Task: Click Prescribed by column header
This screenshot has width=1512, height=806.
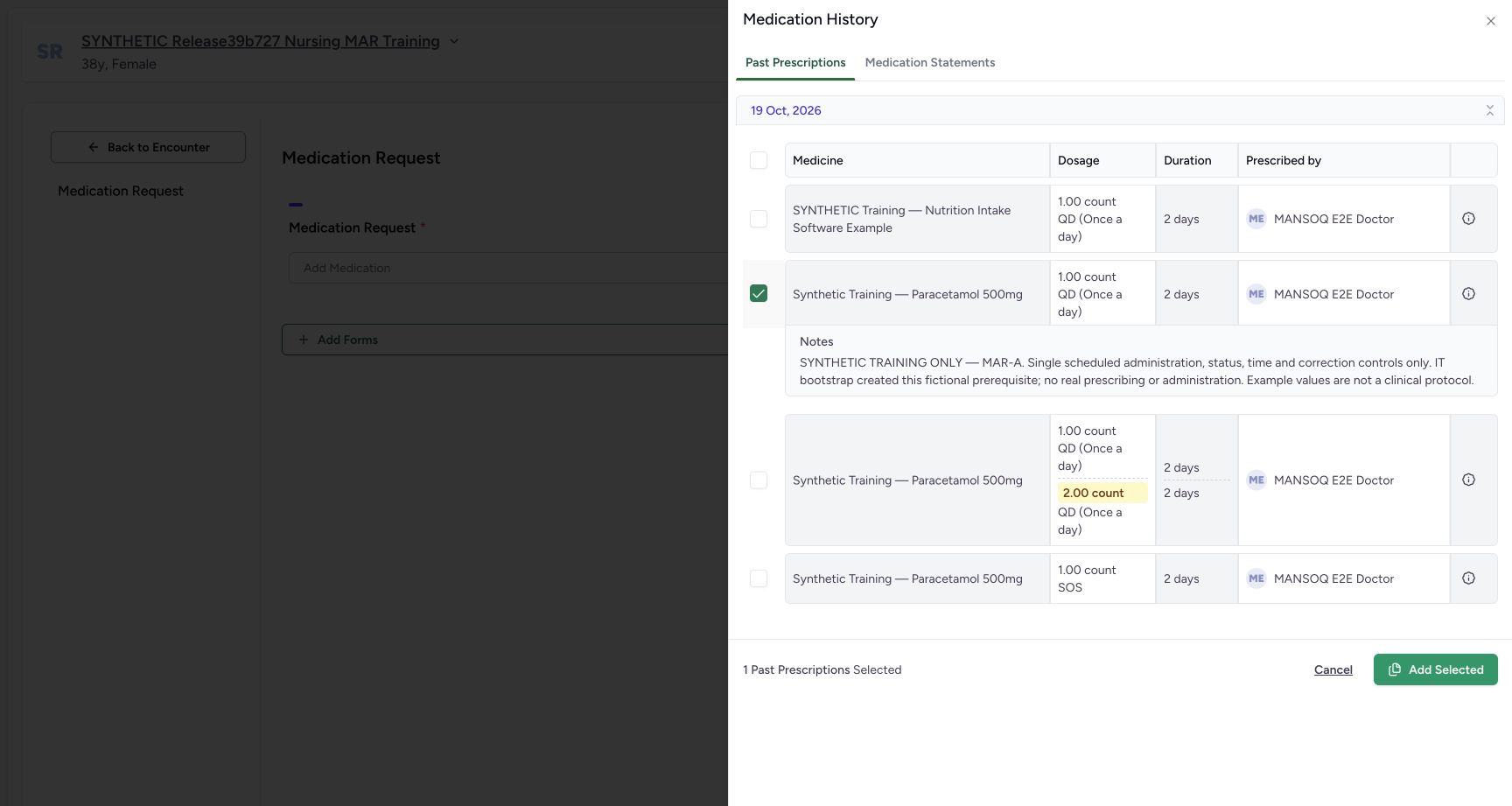Action: pos(1283,160)
